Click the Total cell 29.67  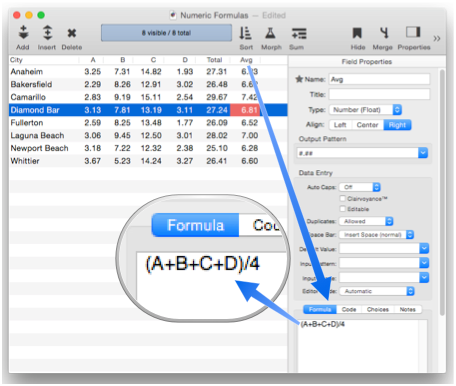[217, 97]
